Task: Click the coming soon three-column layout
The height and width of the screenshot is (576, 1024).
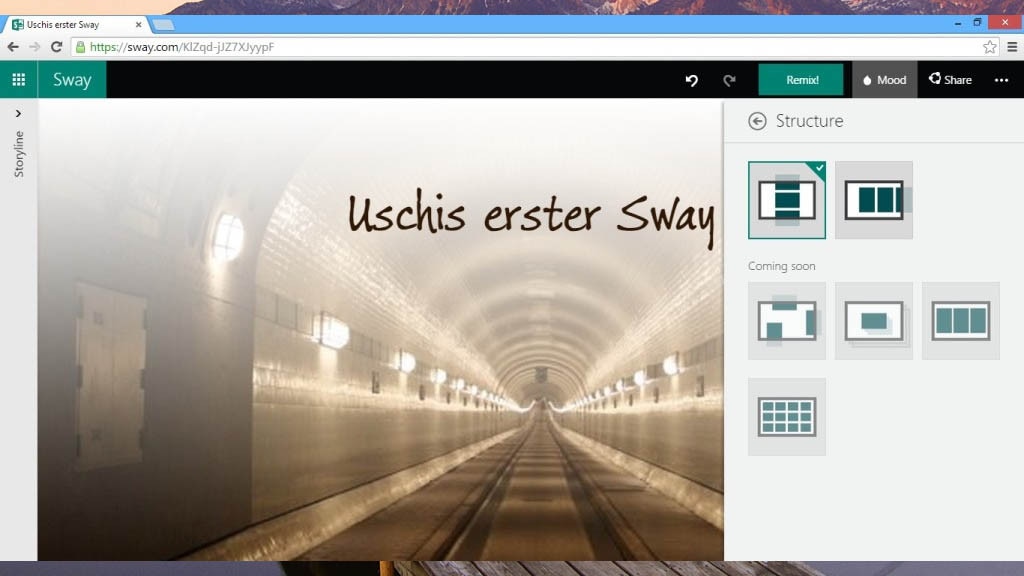Action: click(x=961, y=321)
